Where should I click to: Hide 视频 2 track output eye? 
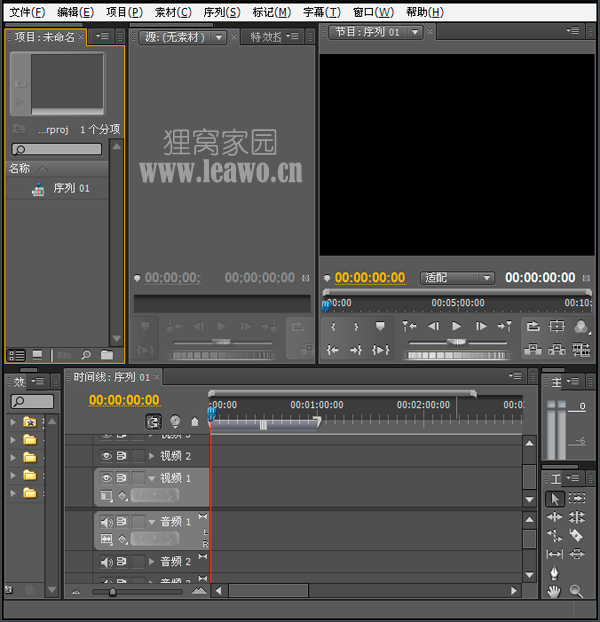coord(106,456)
